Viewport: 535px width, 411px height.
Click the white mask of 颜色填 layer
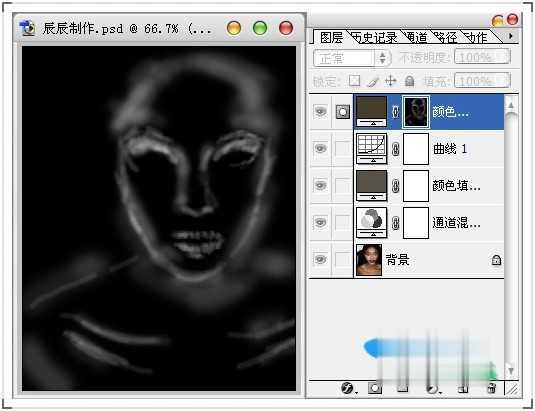click(x=416, y=186)
